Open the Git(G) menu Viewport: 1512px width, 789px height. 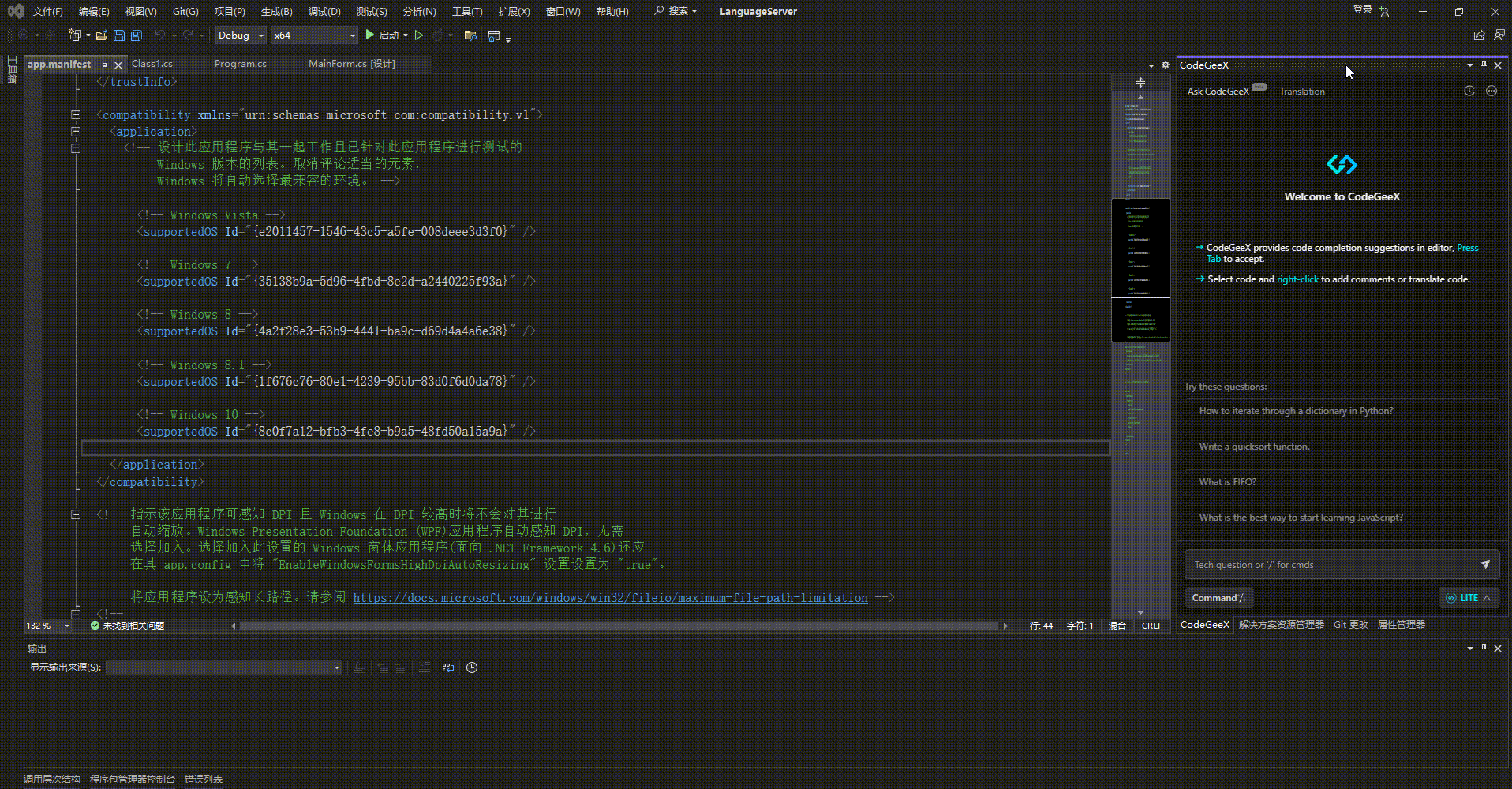(x=185, y=11)
